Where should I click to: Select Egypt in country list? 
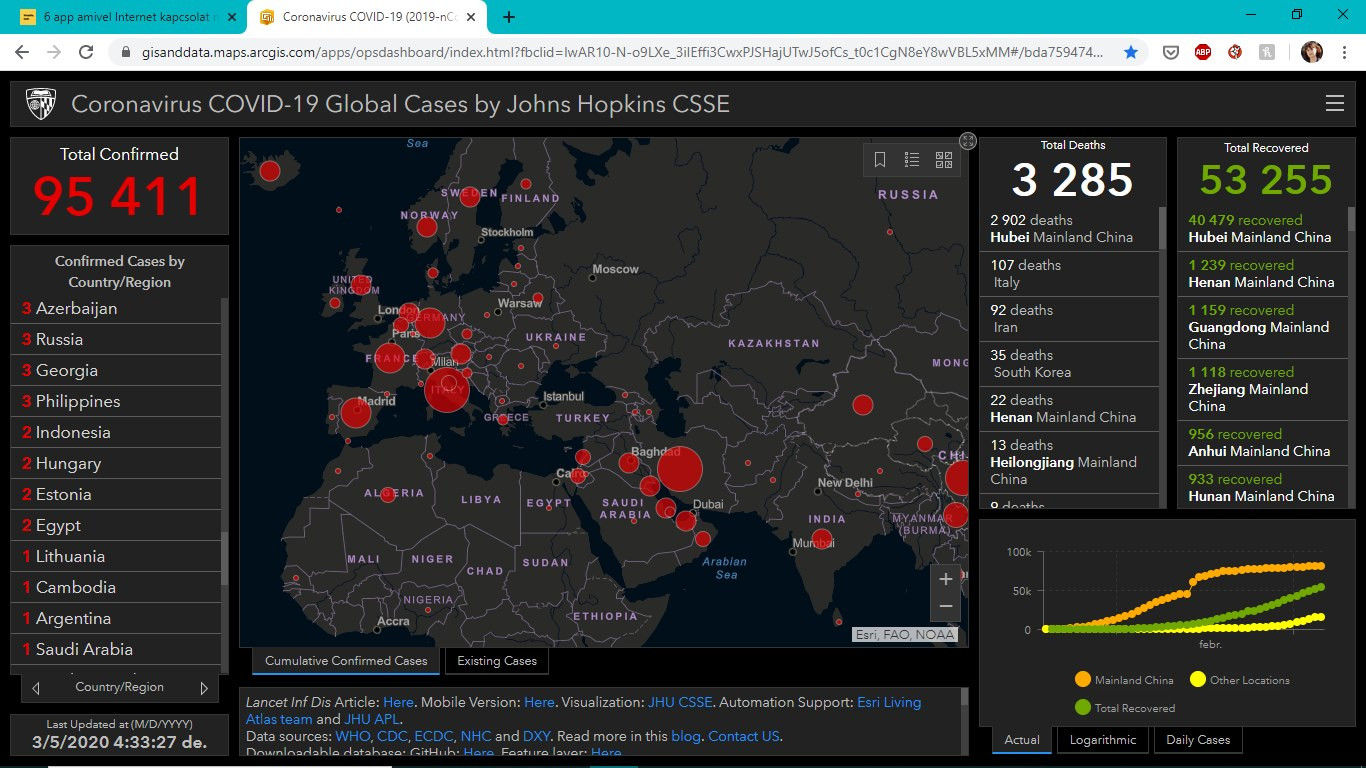(116, 525)
